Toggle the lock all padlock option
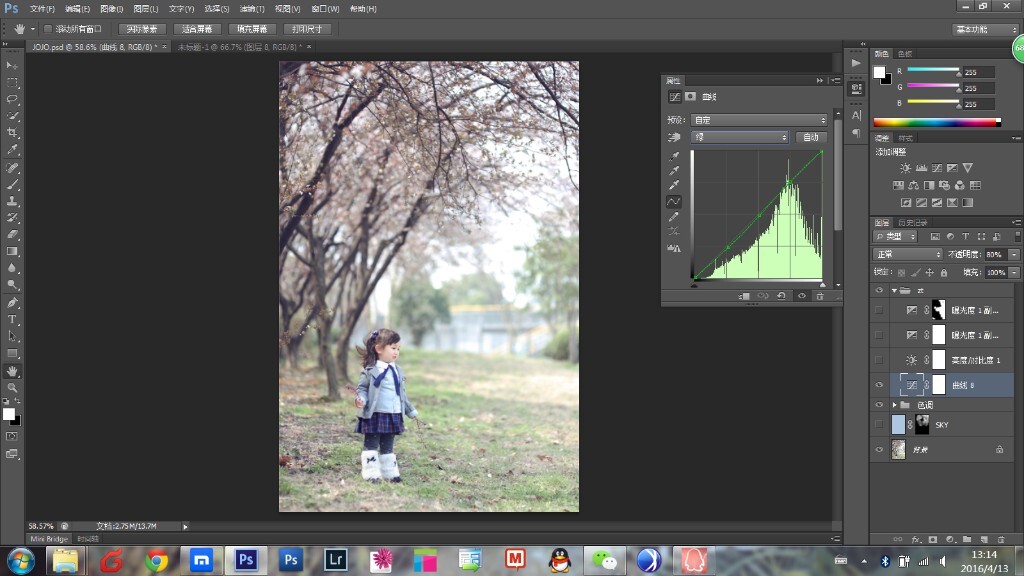This screenshot has width=1024, height=576. 944,272
